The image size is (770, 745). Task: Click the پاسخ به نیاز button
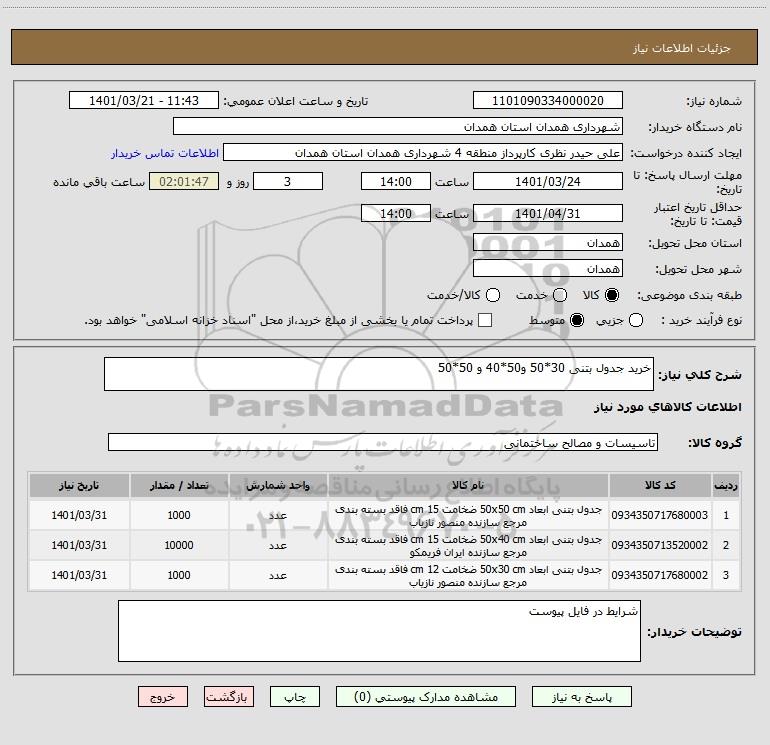582,697
